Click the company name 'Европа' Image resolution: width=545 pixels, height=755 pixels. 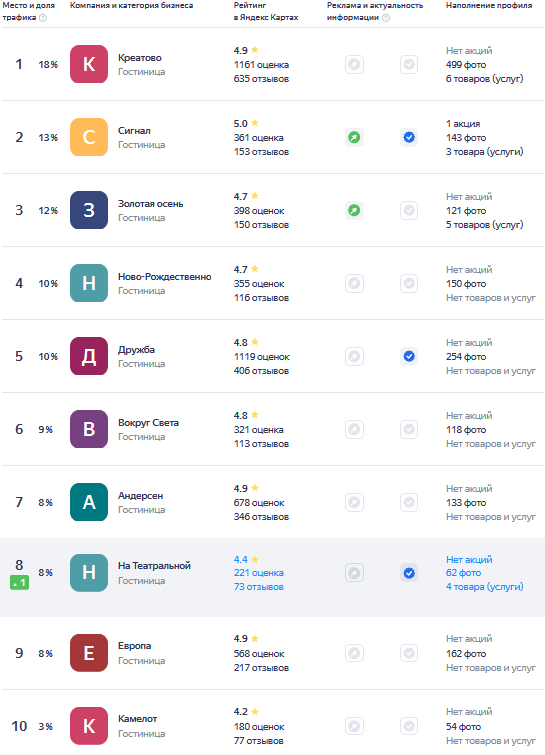point(134,646)
